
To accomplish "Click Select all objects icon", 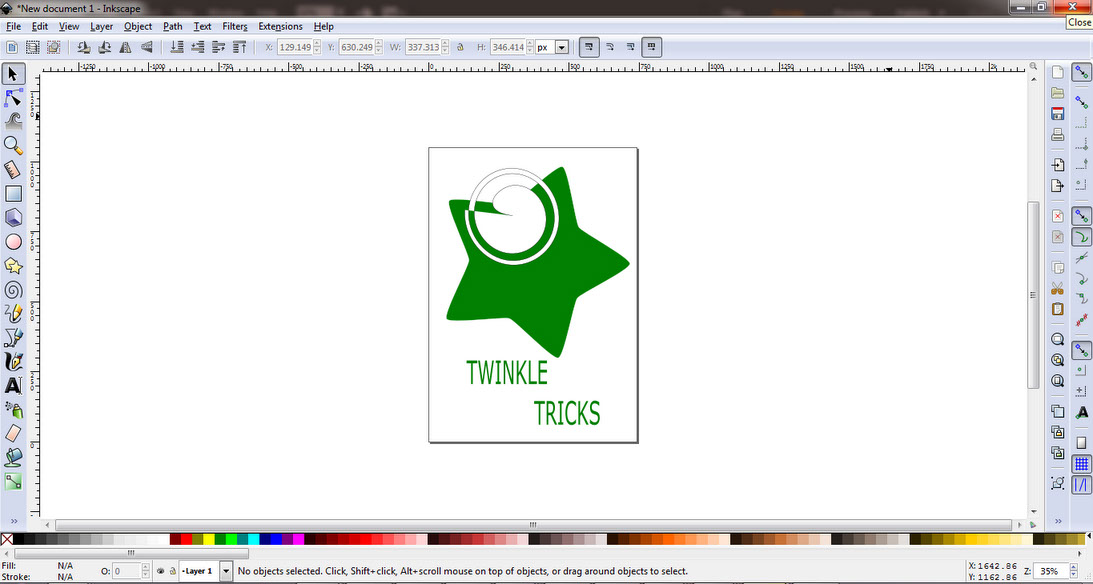I will pos(12,47).
